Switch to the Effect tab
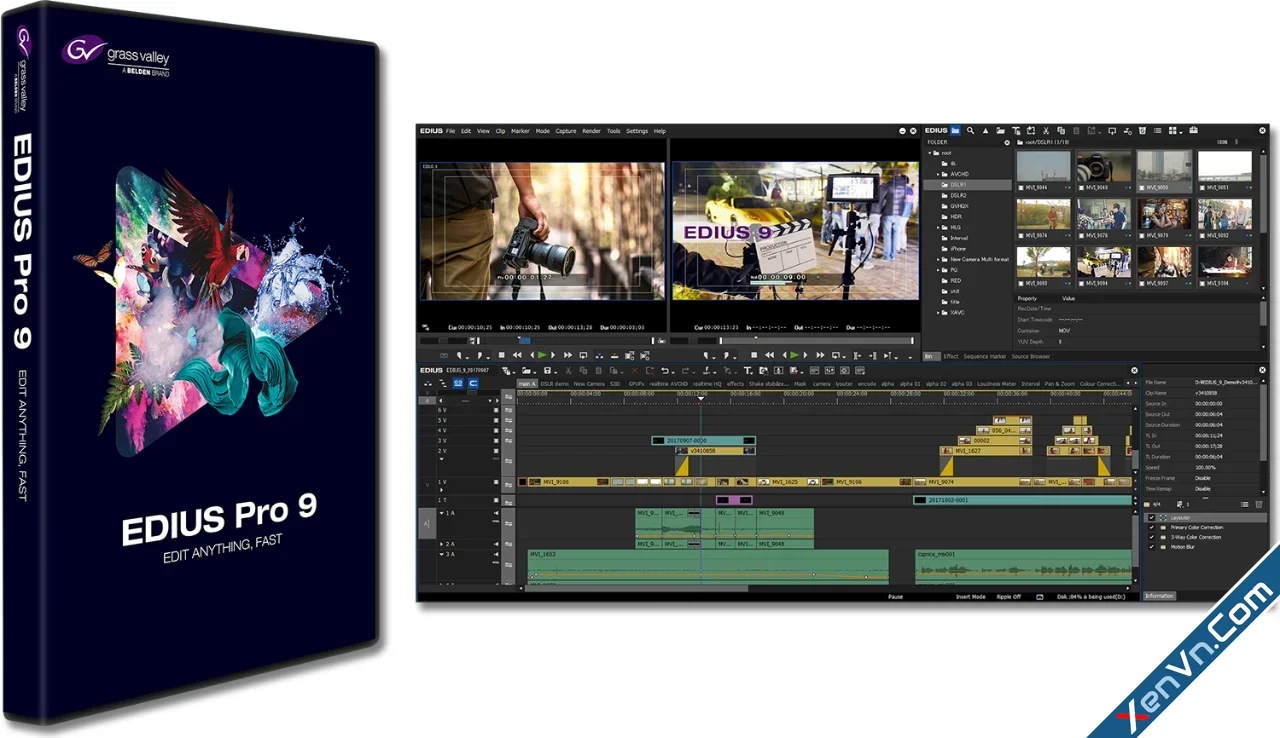Viewport: 1280px width, 738px height. [950, 356]
